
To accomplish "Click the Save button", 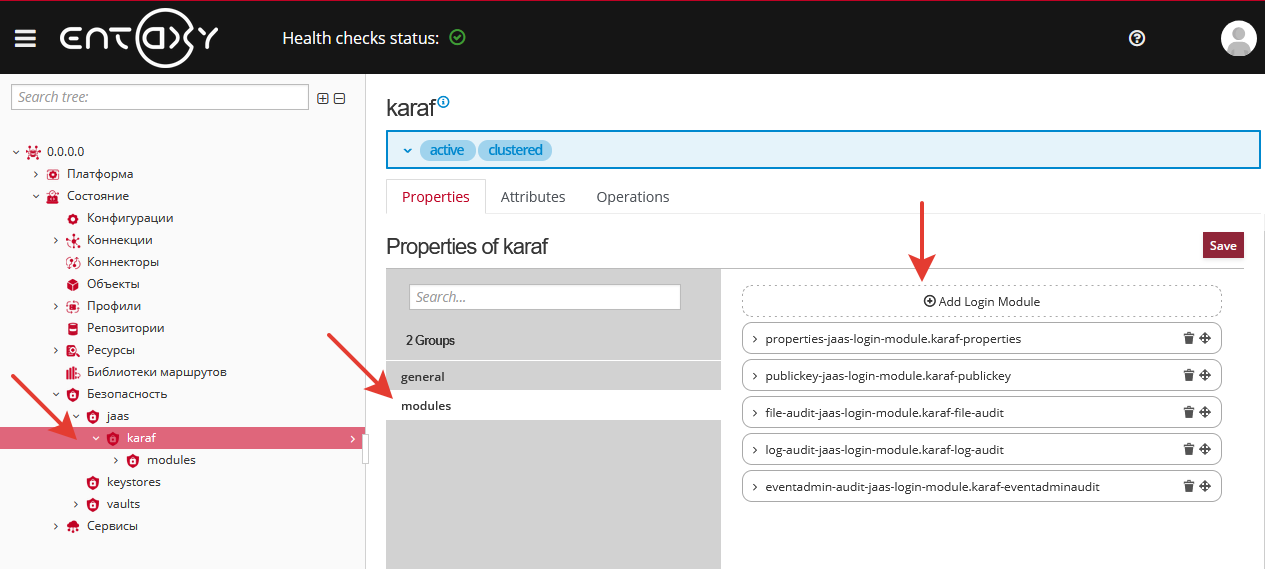I will tap(1222, 245).
